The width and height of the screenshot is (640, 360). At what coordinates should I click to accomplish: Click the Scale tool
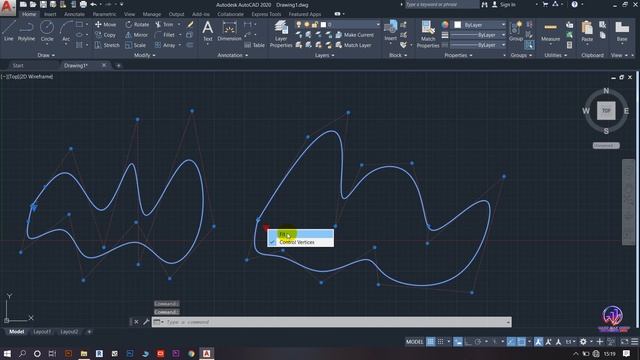(136, 45)
